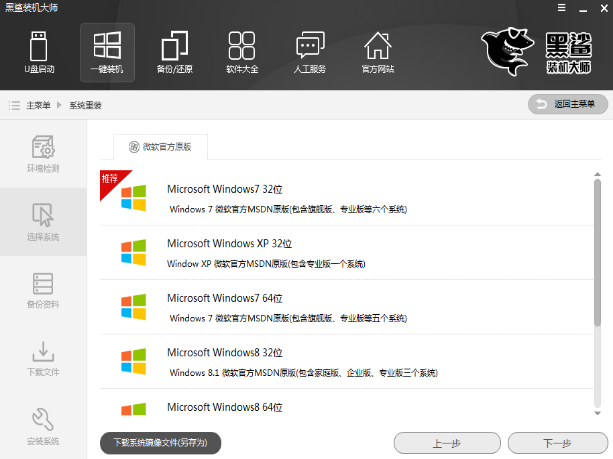613x459 pixels.
Task: Select the 一键装机 toolbar icon
Action: [x=107, y=52]
